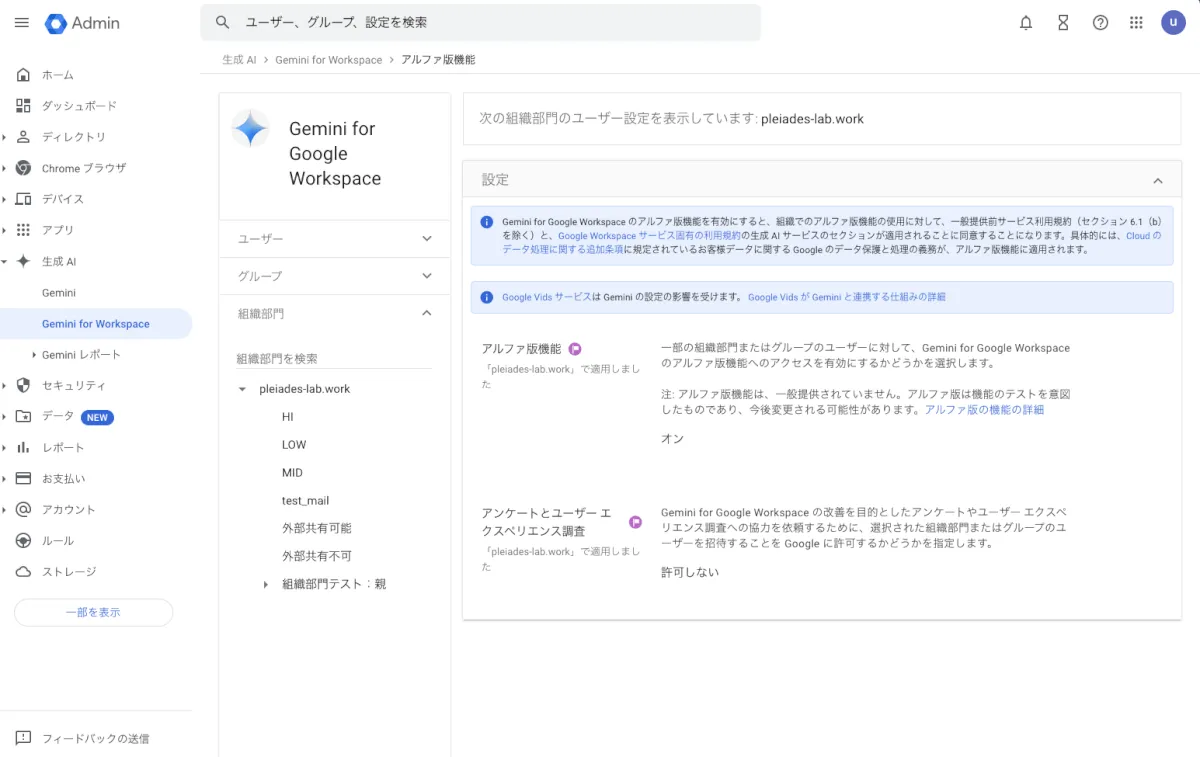The height and width of the screenshot is (757, 1200).
Task: Open the tasks hourglass icon
Action: coord(1063,23)
